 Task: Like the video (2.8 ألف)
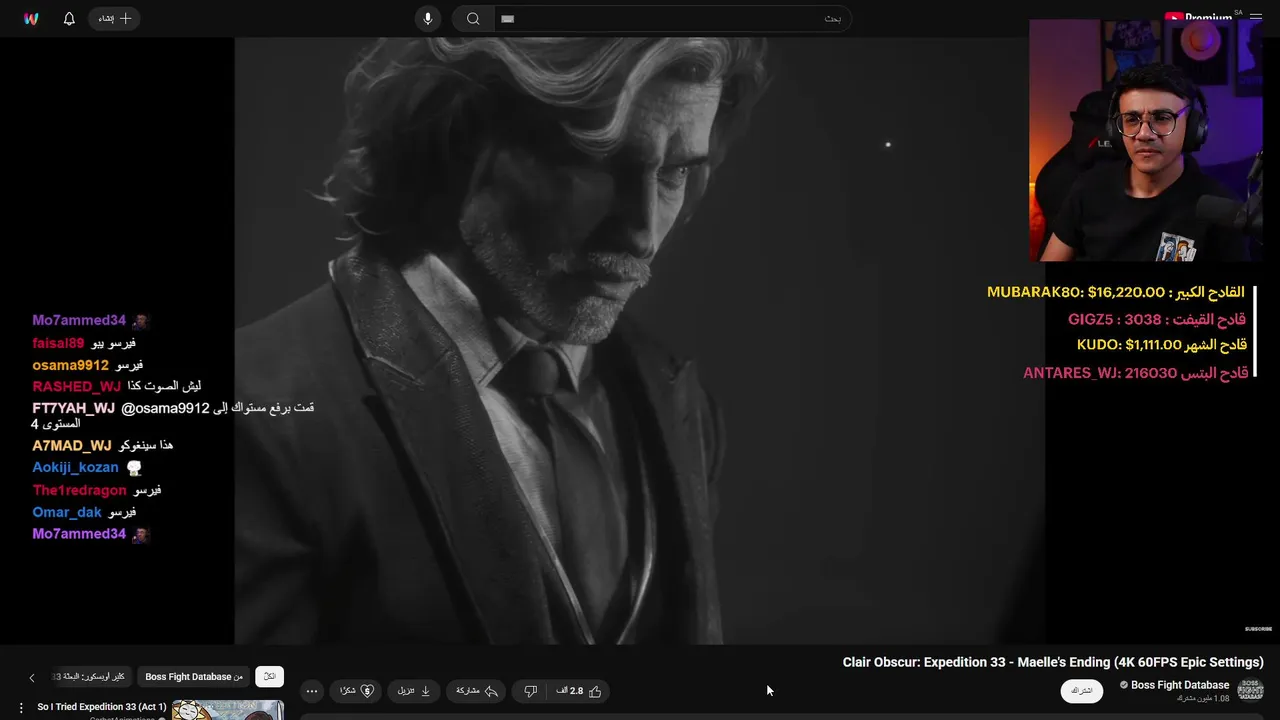coord(579,691)
